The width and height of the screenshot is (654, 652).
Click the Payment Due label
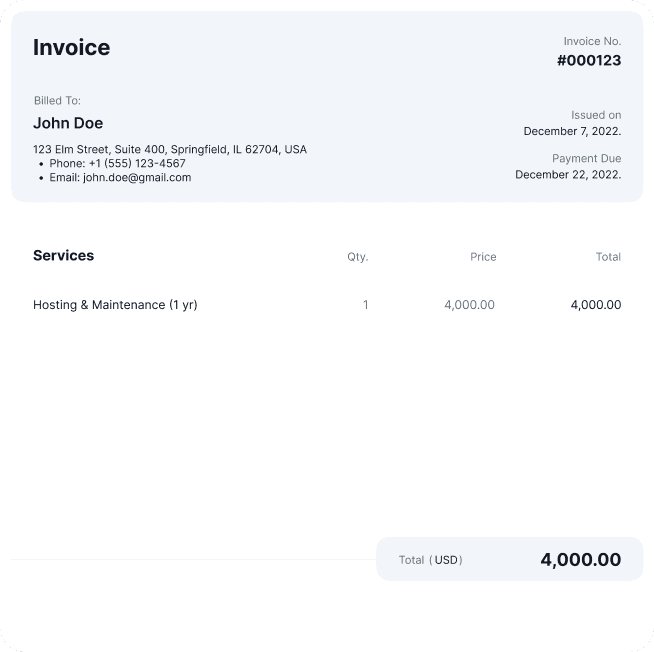(x=586, y=159)
